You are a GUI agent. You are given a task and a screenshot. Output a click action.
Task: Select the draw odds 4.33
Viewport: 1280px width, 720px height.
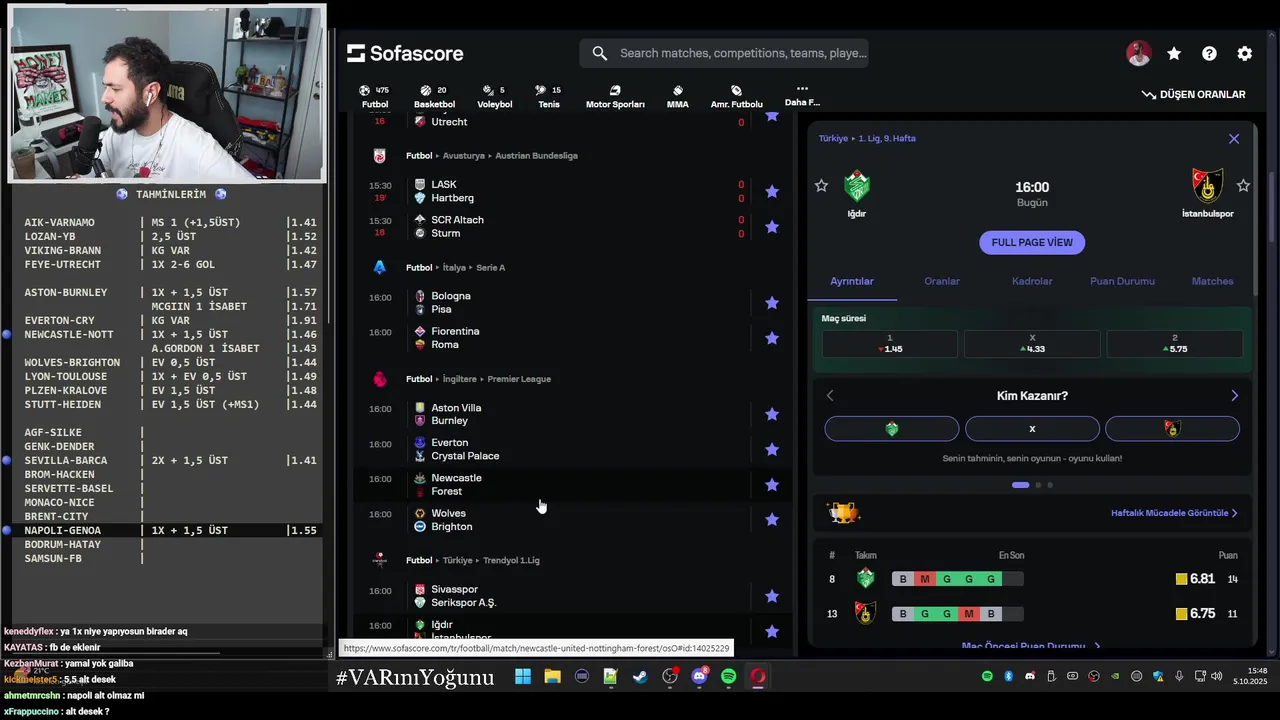coord(1032,344)
